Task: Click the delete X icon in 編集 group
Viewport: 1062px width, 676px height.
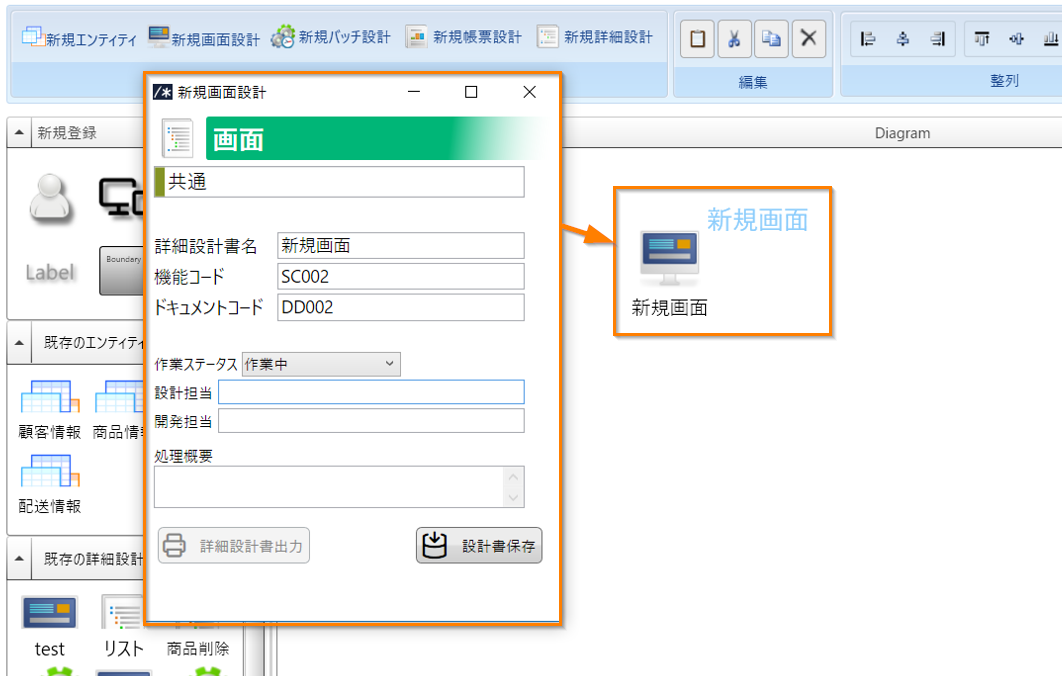Action: pyautogui.click(x=808, y=39)
